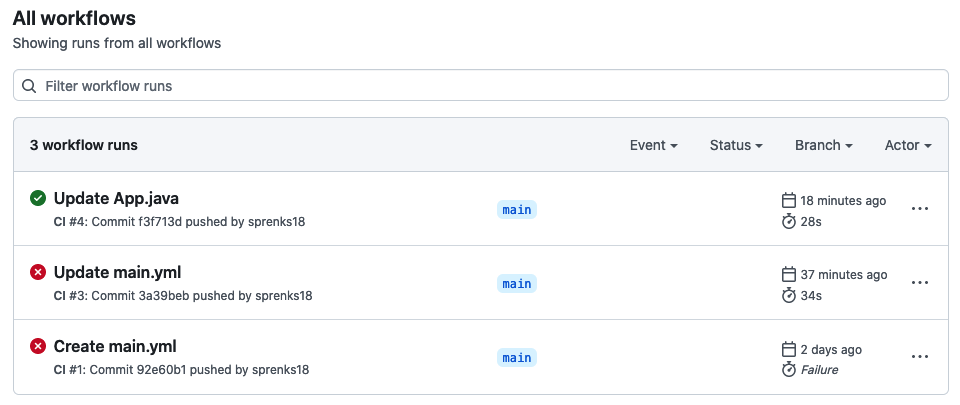Click the green success icon for Update App.java
The image size is (960, 405).
click(38, 198)
